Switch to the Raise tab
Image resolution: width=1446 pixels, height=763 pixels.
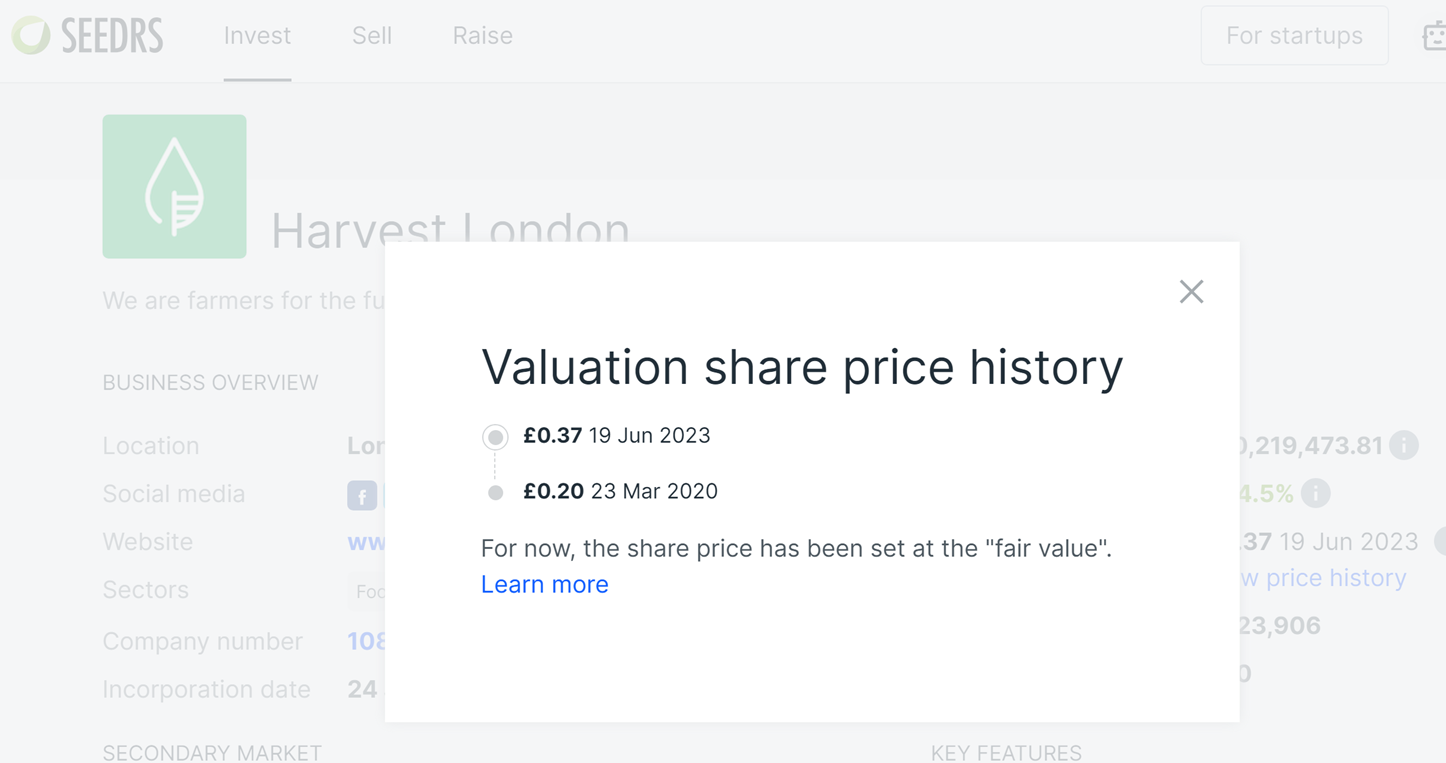(x=482, y=36)
